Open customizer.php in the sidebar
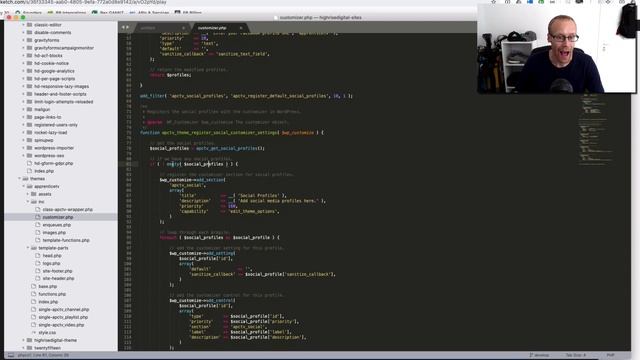Viewport: 640px width, 360px height. click(x=58, y=217)
